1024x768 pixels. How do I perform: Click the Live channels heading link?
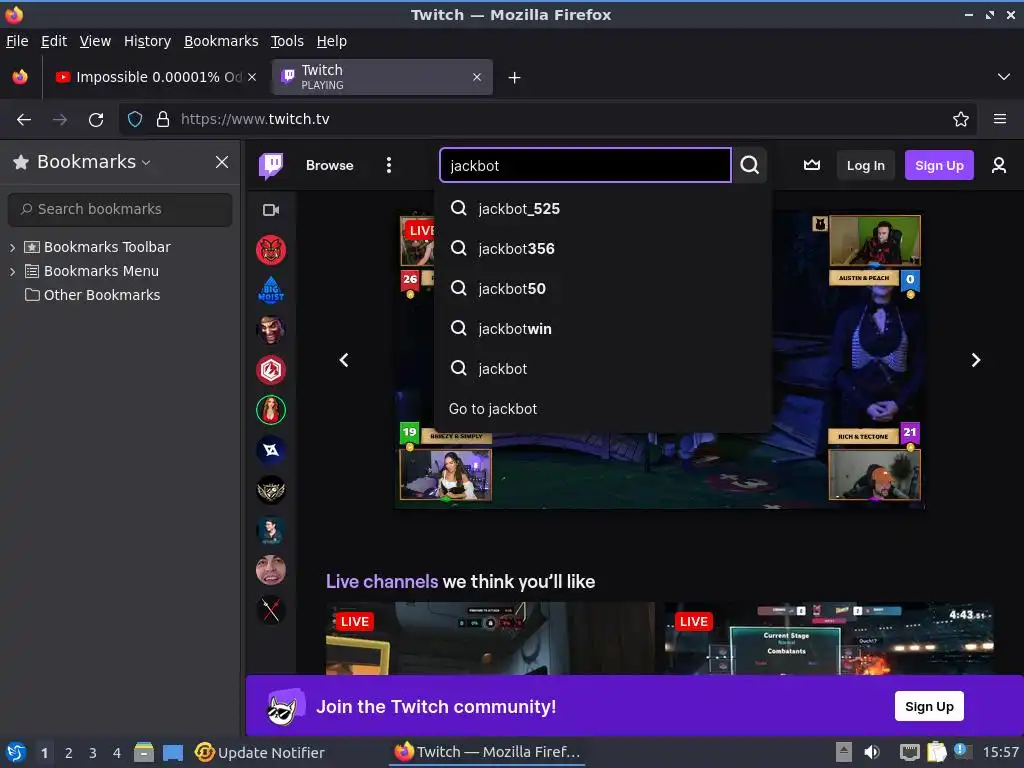coord(382,581)
